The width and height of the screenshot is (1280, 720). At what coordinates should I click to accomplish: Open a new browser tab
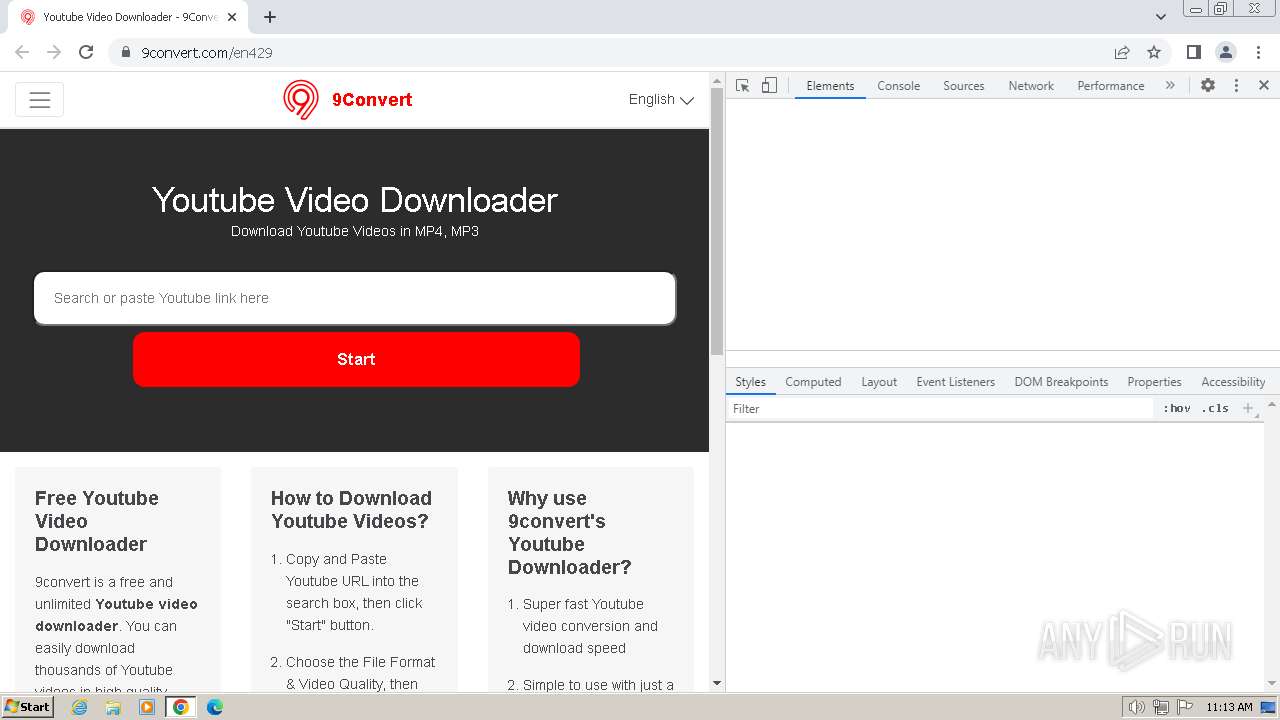click(270, 17)
